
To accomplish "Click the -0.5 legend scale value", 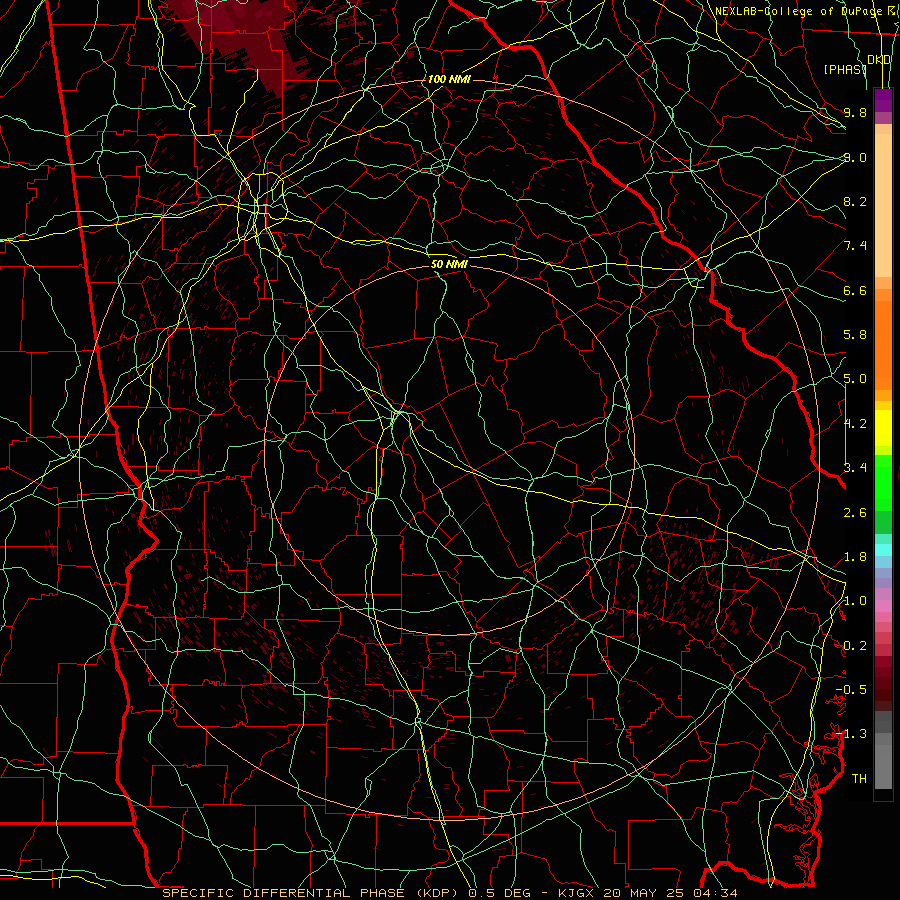I will pos(851,690).
